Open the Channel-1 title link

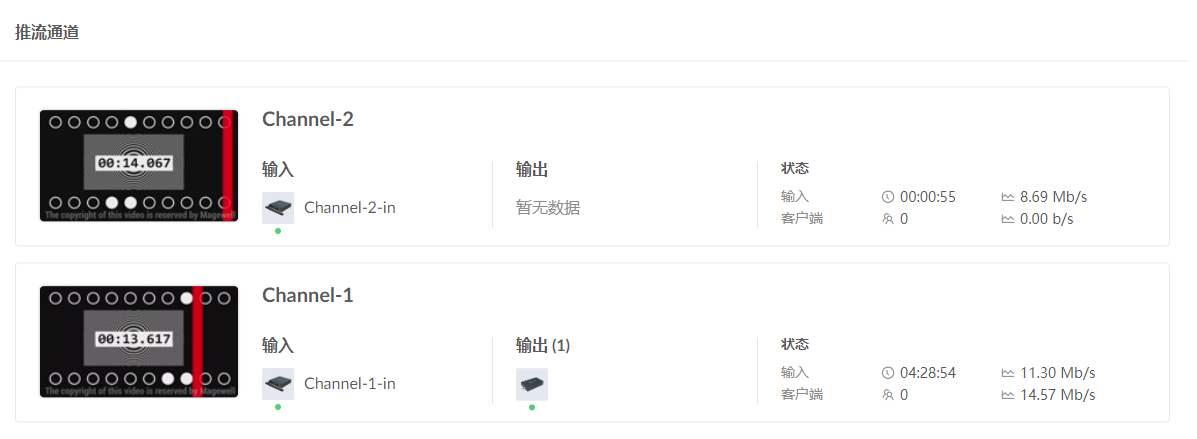click(308, 295)
